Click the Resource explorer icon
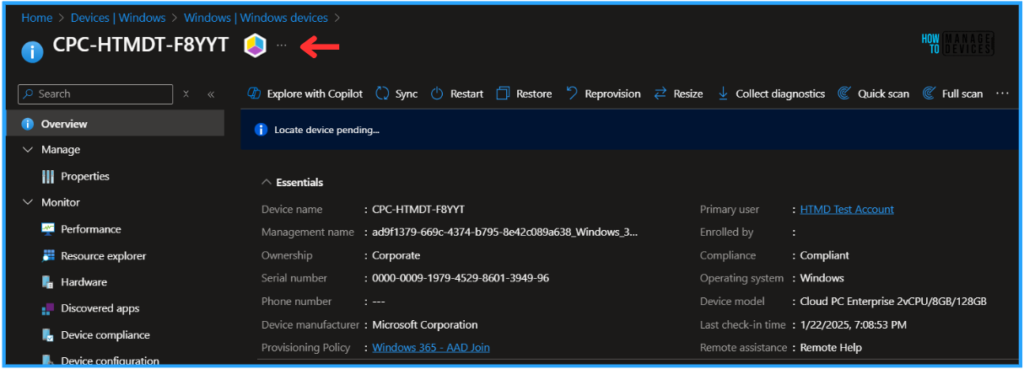 pos(48,256)
